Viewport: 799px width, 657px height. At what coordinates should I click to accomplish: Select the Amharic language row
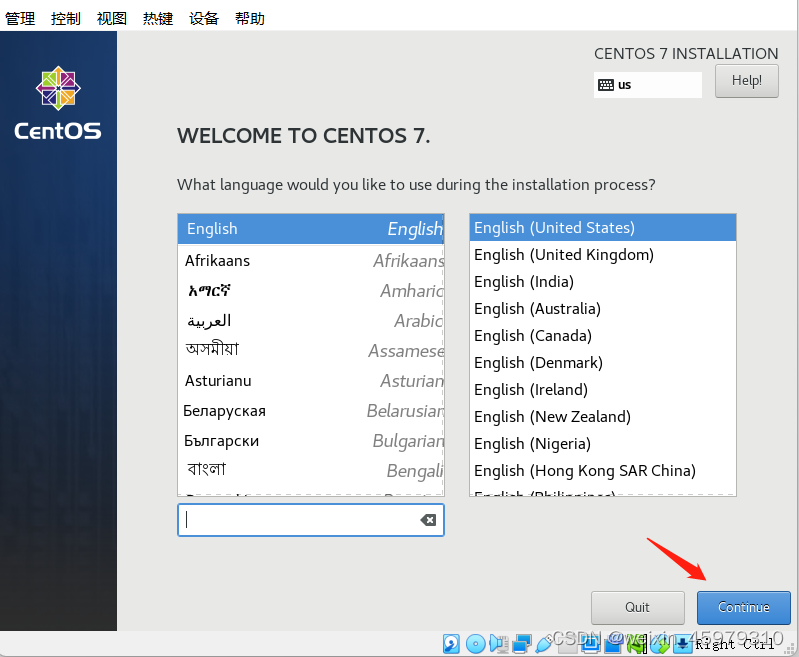[311, 291]
